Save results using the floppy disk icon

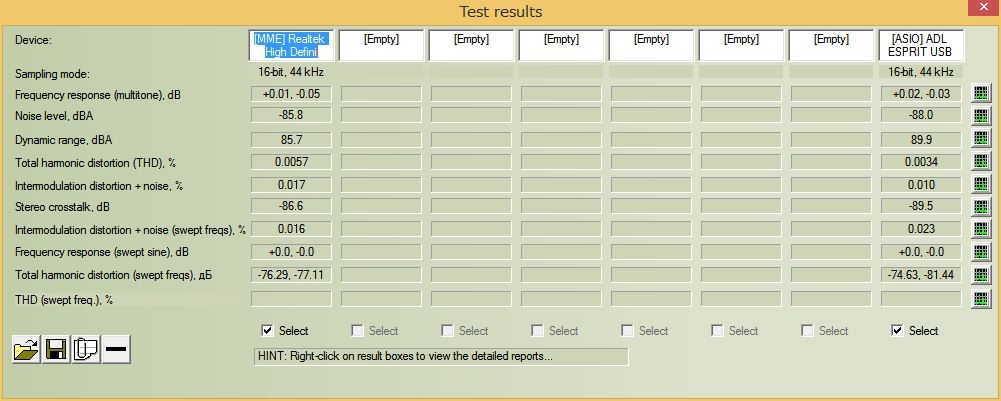(x=56, y=349)
